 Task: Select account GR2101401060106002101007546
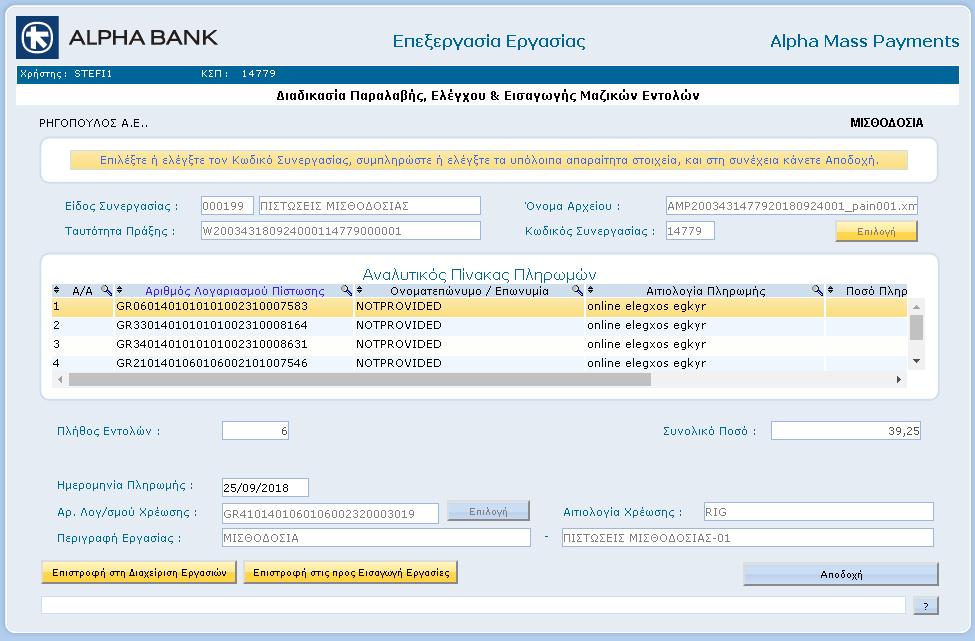pos(211,363)
